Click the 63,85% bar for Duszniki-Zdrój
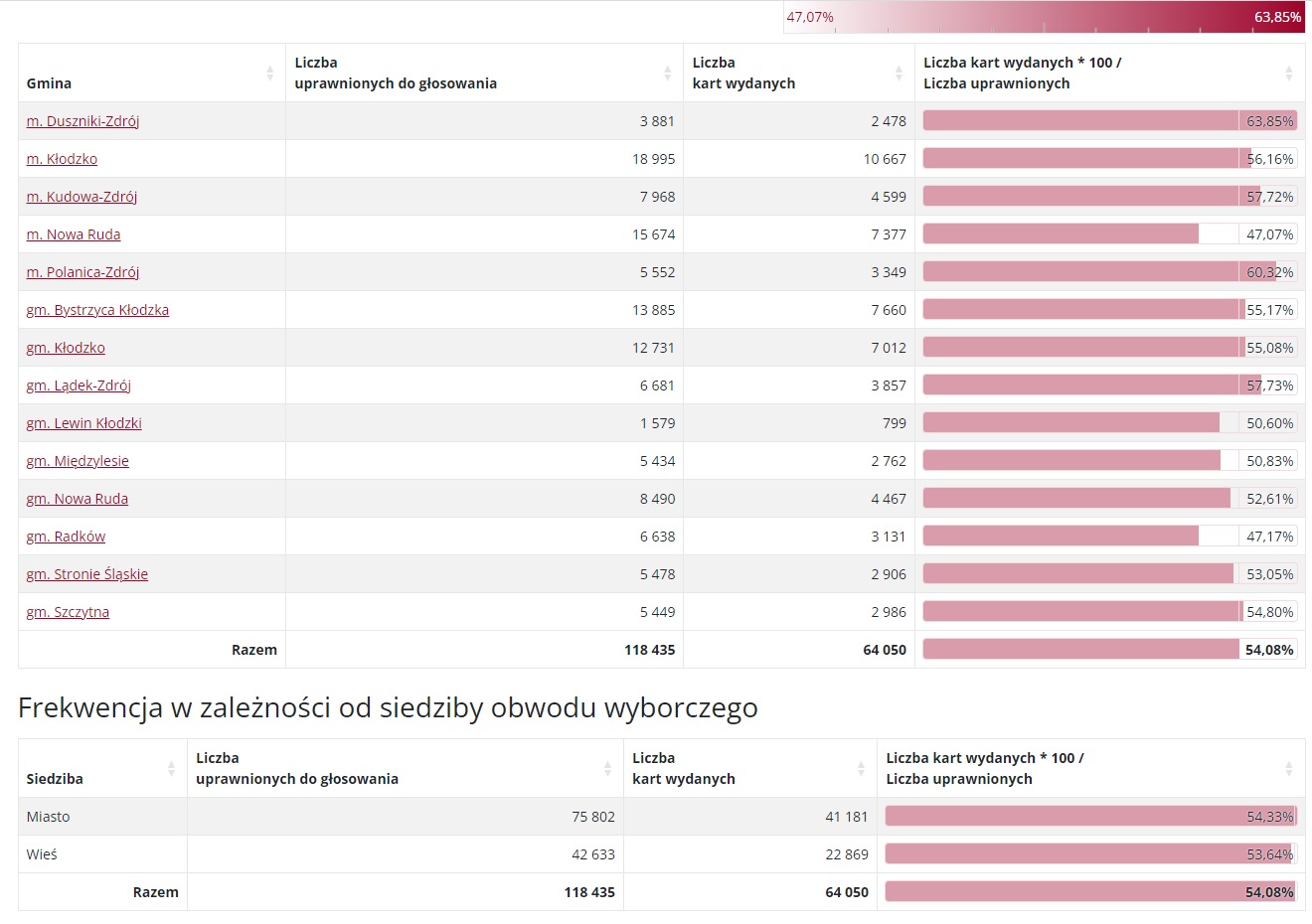The image size is (1312, 924). (x=1109, y=121)
